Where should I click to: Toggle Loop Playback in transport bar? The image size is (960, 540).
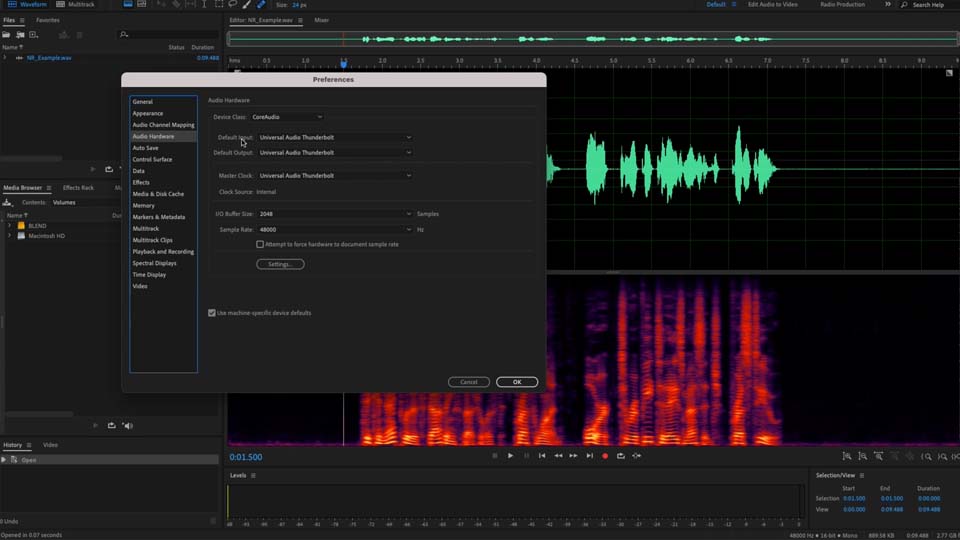coord(621,456)
